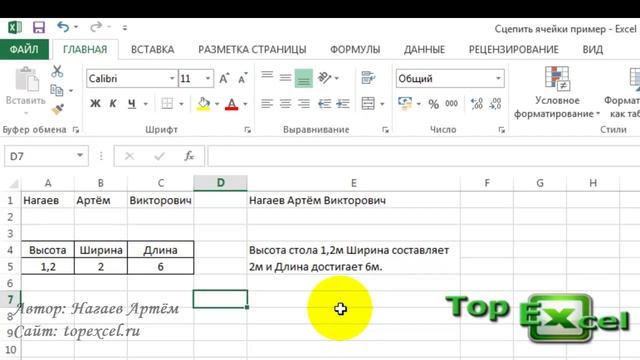Center text horizontally in cell
Screen dimensions: 640x360
click(285, 104)
